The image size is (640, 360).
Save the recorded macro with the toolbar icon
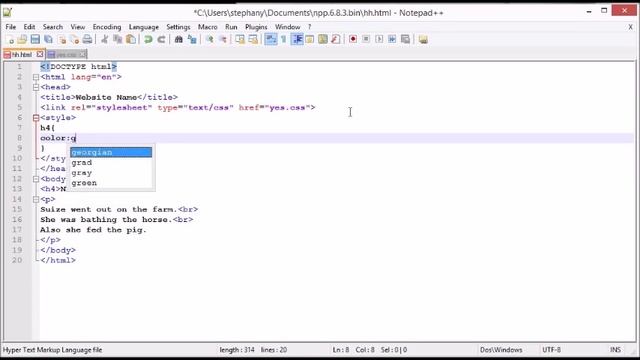click(405, 39)
